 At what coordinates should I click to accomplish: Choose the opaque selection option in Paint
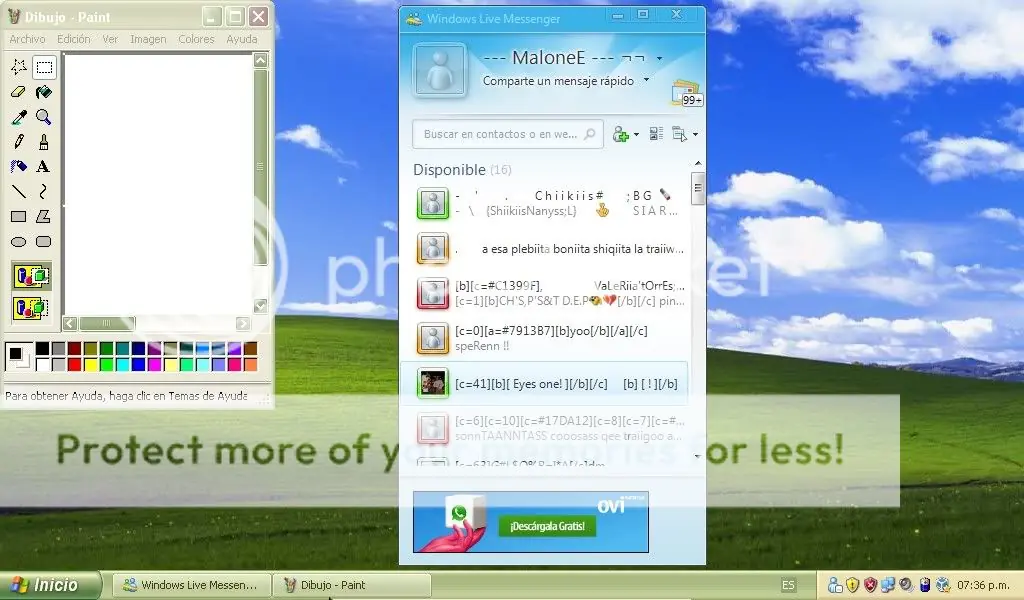click(31, 276)
